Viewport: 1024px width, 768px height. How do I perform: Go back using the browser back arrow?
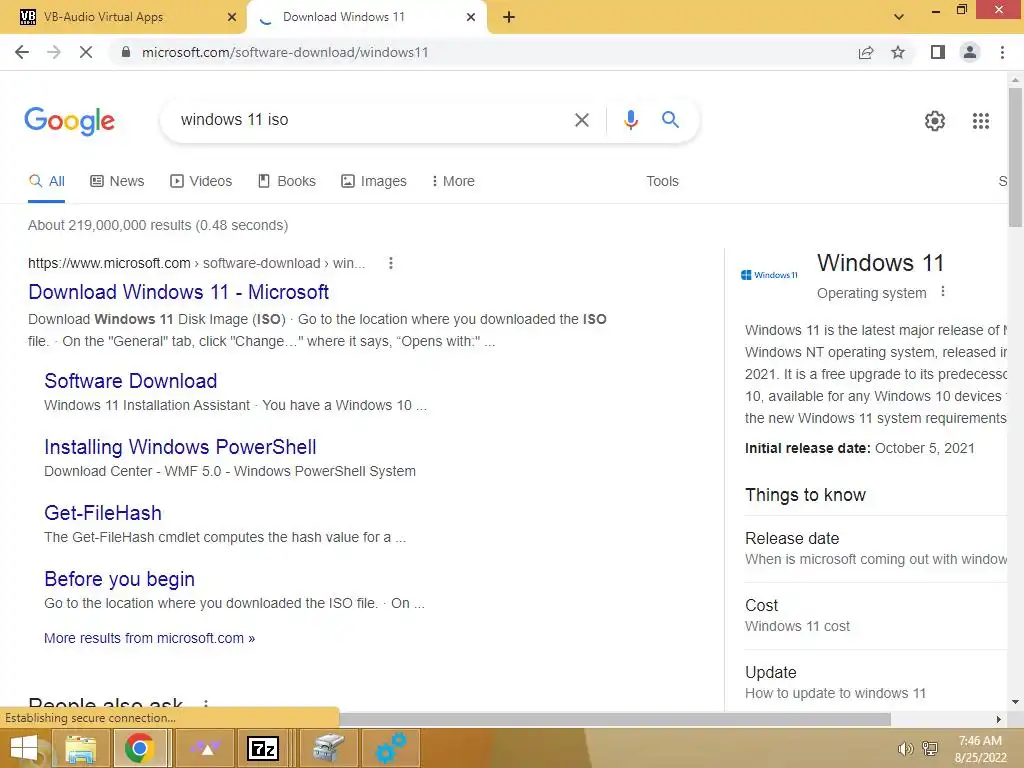[22, 52]
